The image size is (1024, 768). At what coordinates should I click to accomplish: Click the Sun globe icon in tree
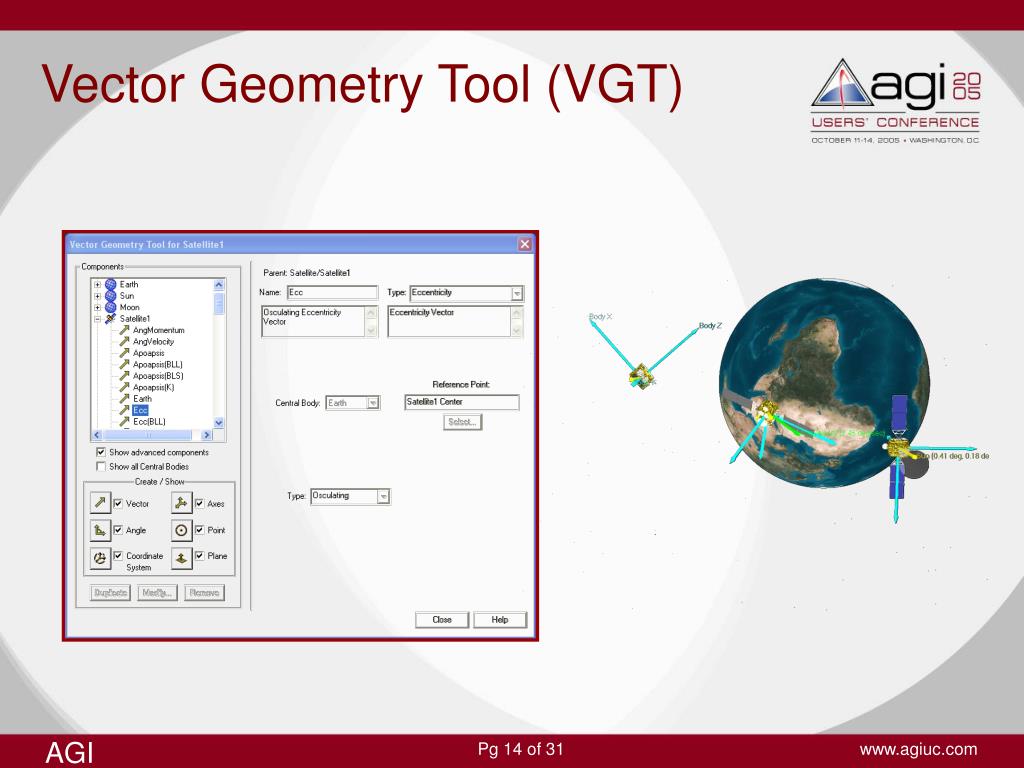point(110,296)
